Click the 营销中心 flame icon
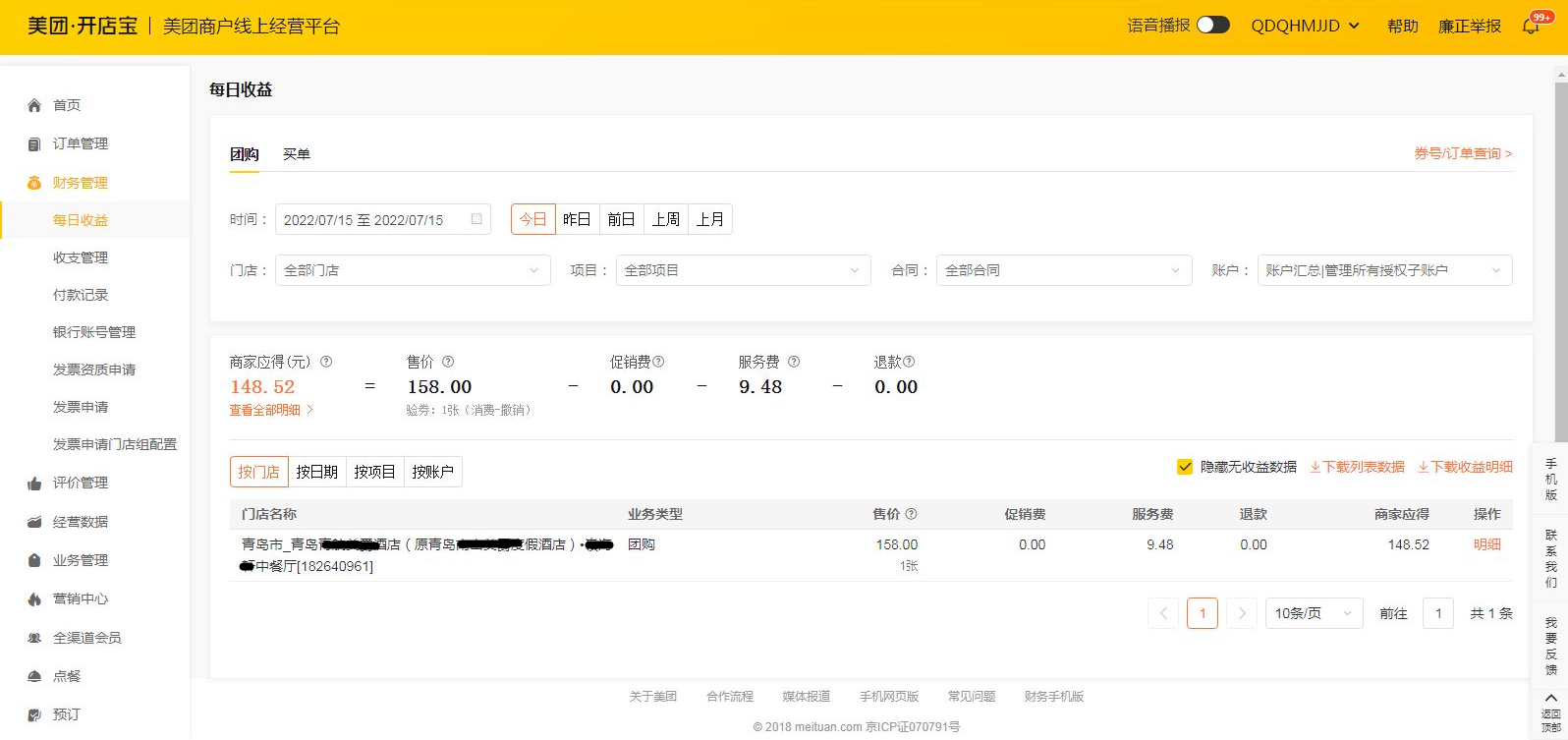The image size is (1568, 740). pos(34,599)
